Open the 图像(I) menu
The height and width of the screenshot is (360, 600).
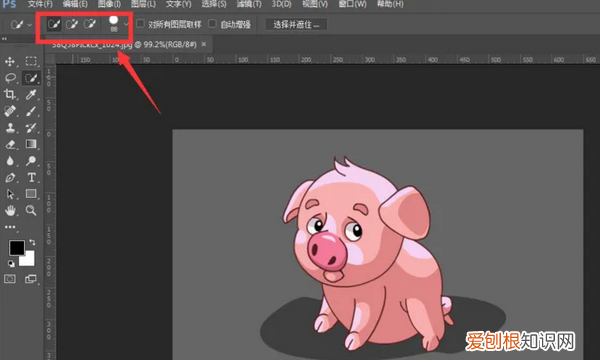pyautogui.click(x=109, y=4)
